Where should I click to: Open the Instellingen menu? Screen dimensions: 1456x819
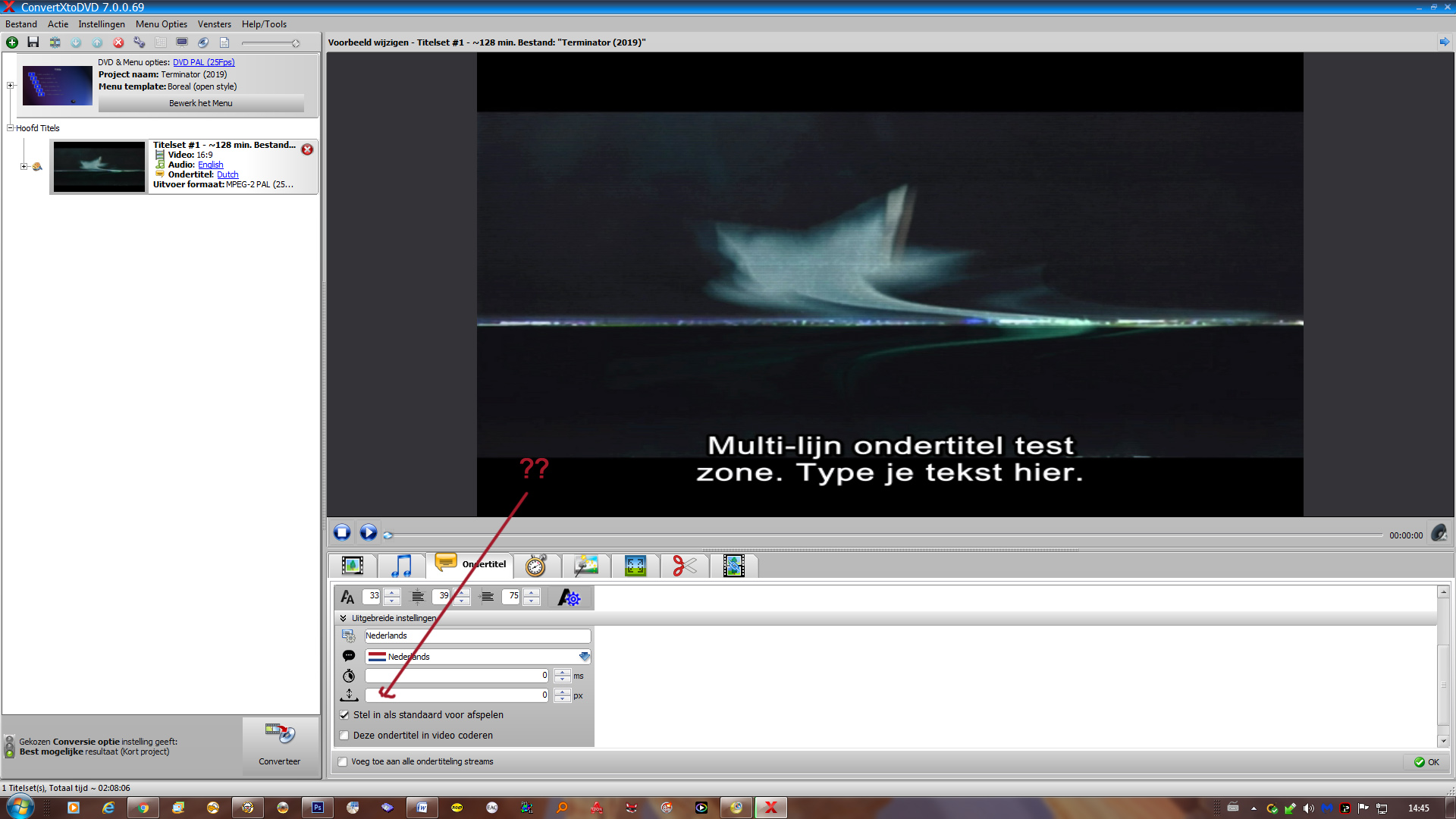(x=102, y=24)
